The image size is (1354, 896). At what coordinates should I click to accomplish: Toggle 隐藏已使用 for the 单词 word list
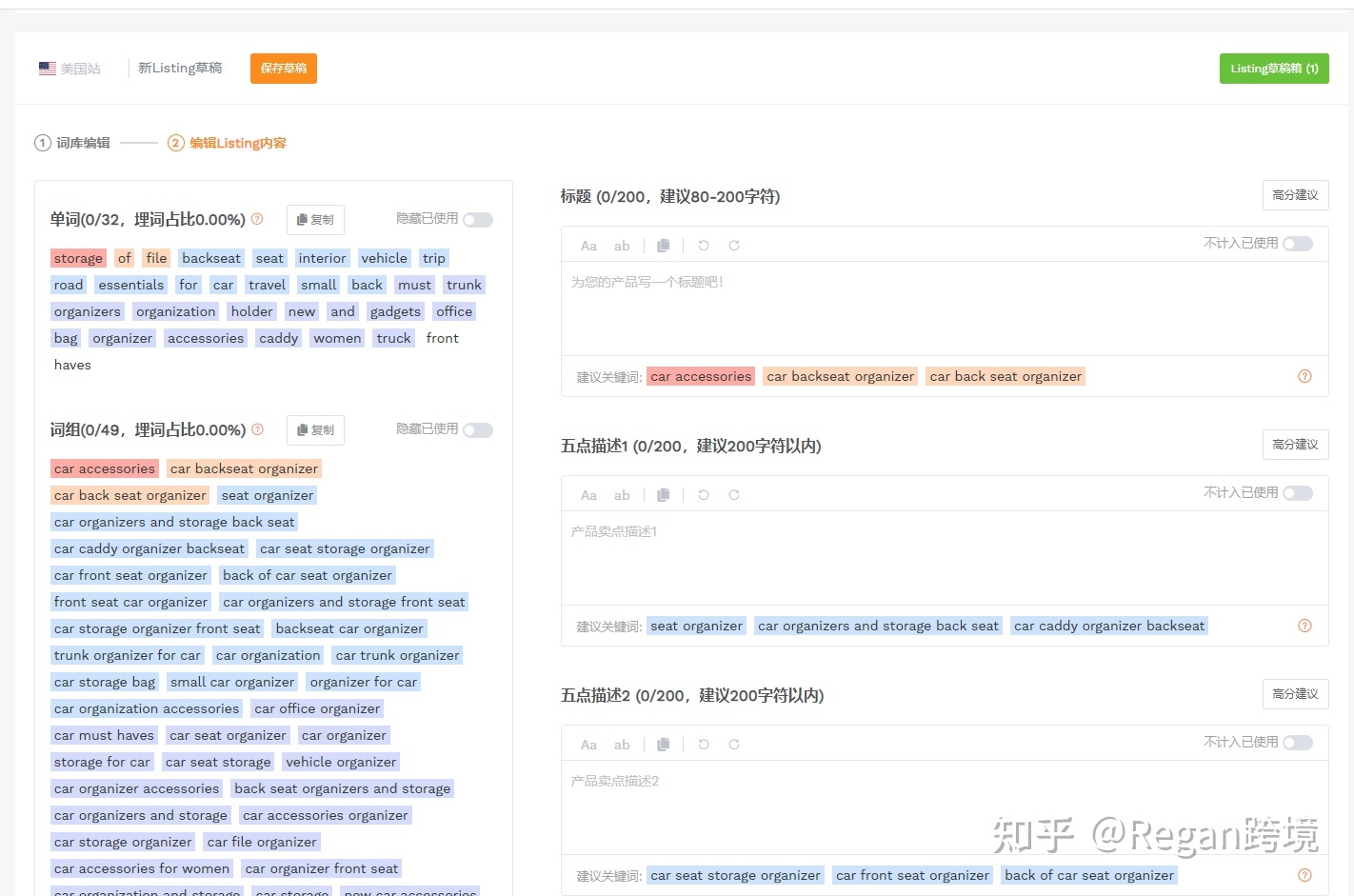click(x=478, y=218)
